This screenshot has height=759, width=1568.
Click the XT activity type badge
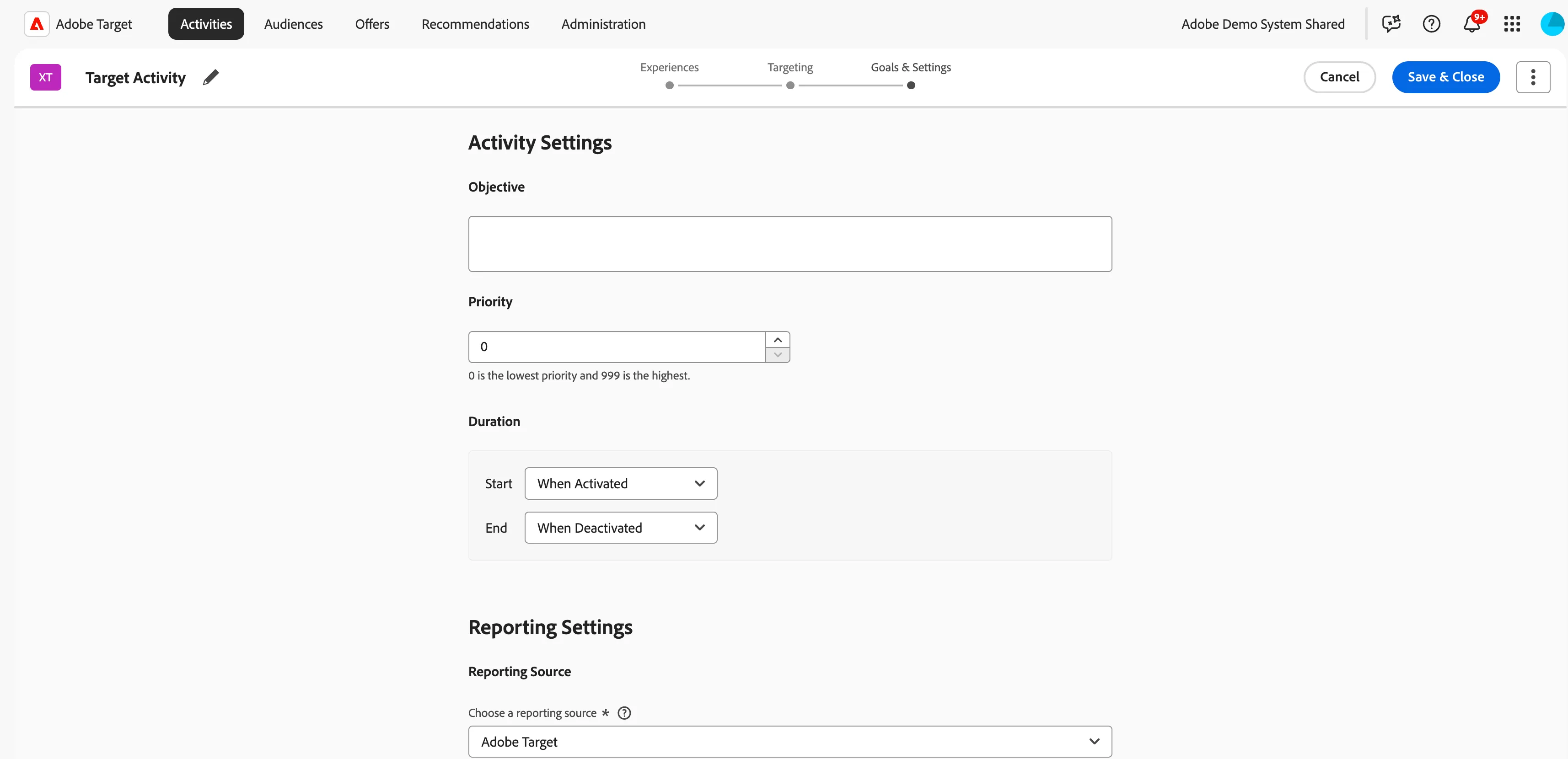click(46, 77)
